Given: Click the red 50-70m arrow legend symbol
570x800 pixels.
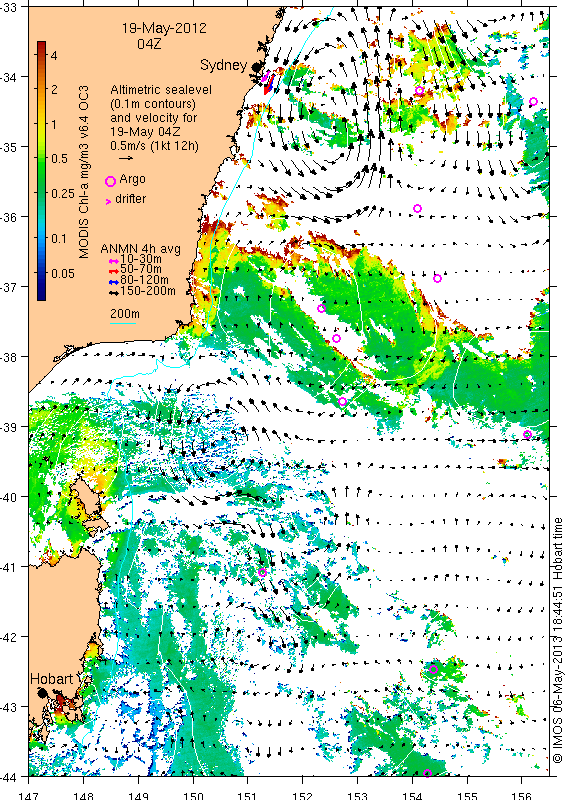Looking at the screenshot, I should tap(114, 270).
